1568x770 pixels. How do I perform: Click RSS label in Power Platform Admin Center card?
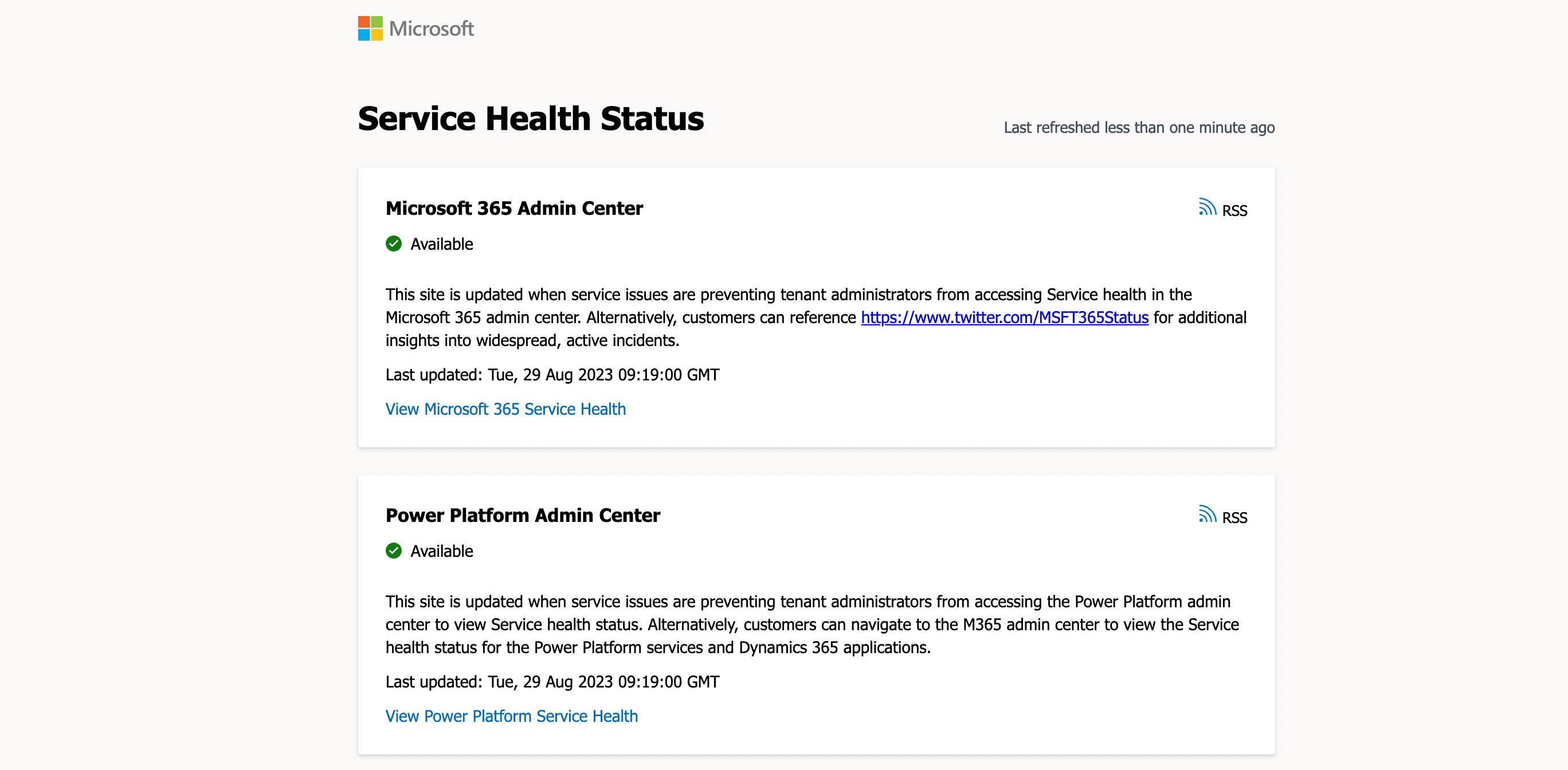[1234, 517]
